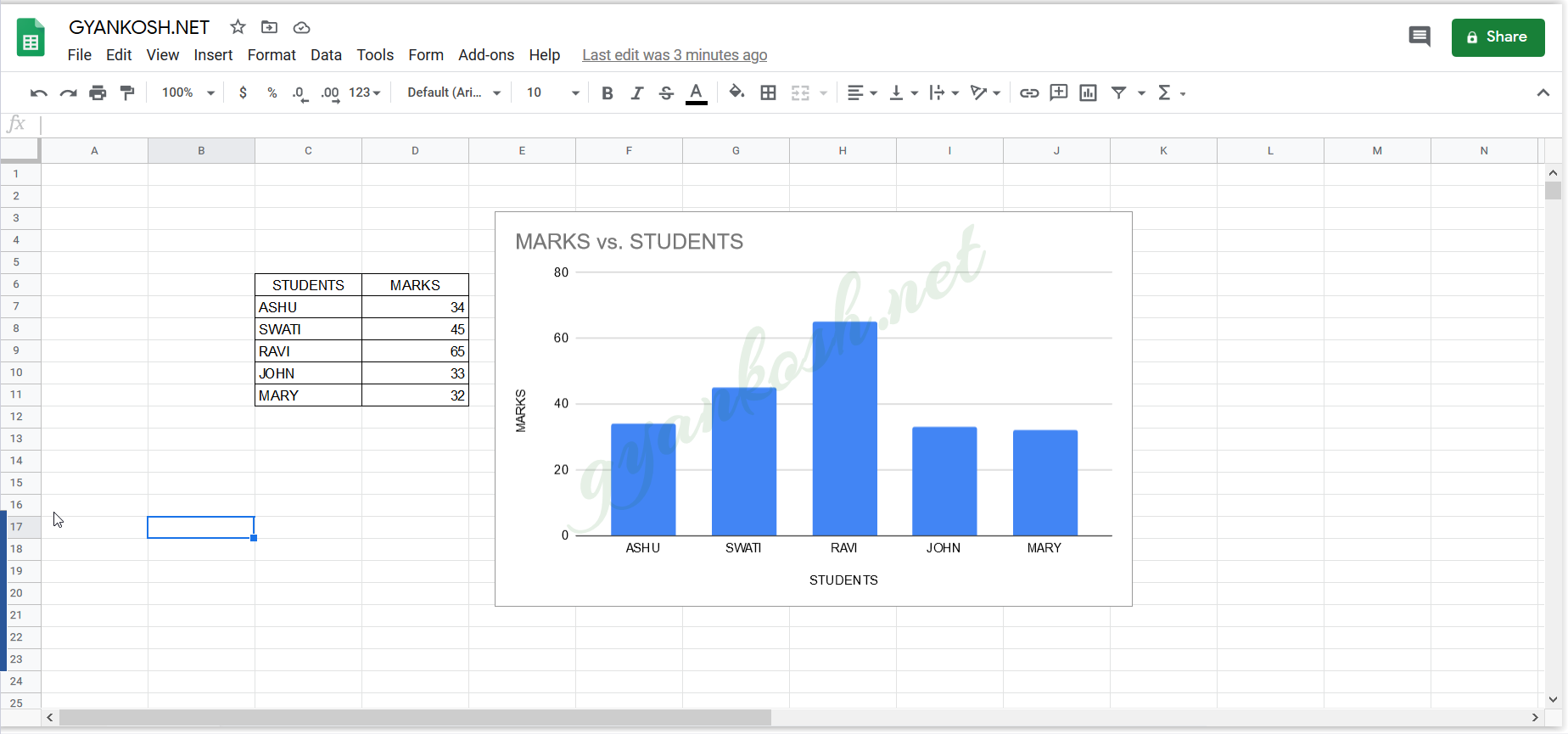Viewport: 1568px width, 734px height.
Task: Open comment history icon near Share
Action: (1420, 36)
